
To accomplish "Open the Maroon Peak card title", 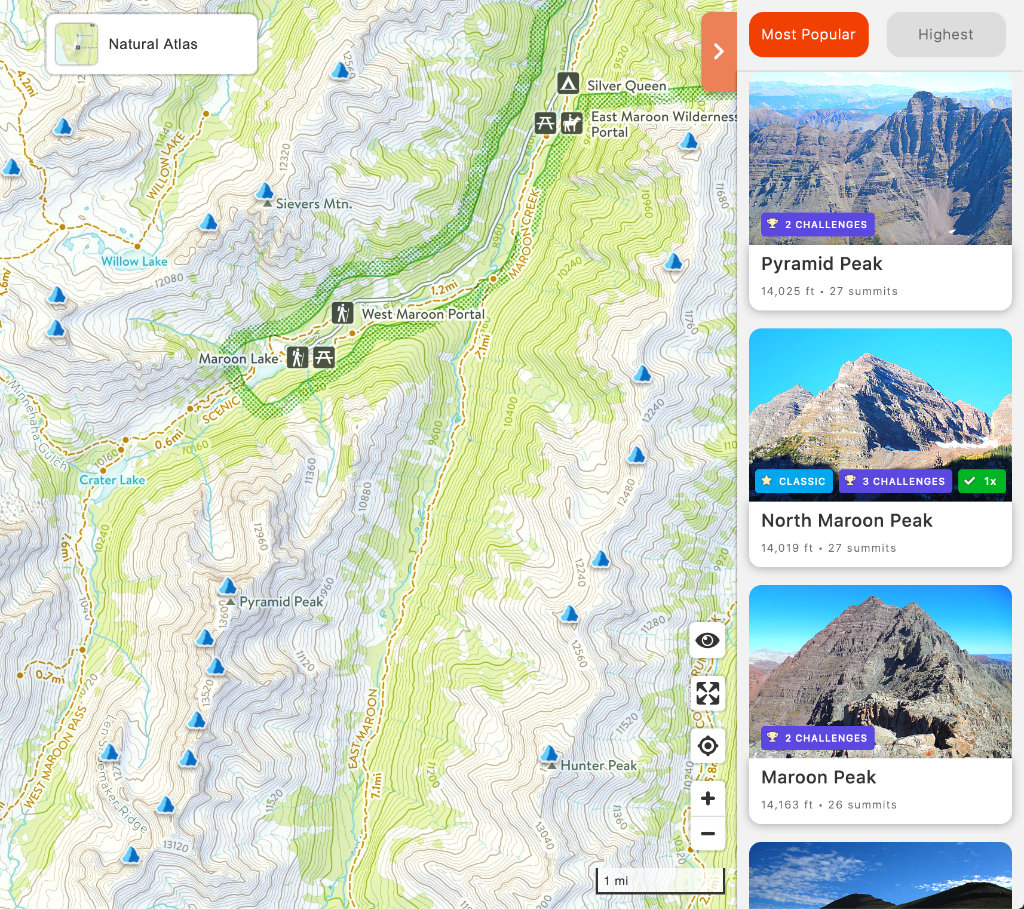I will (818, 777).
